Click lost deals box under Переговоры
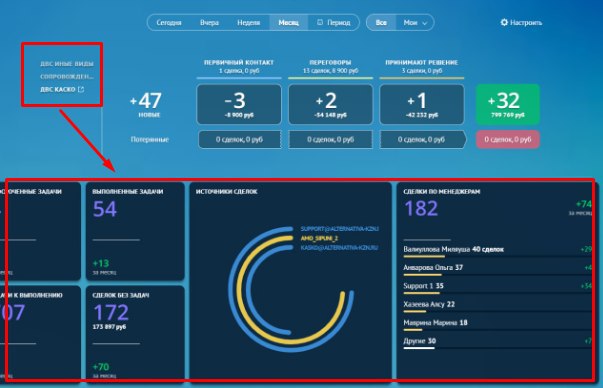 (x=330, y=140)
